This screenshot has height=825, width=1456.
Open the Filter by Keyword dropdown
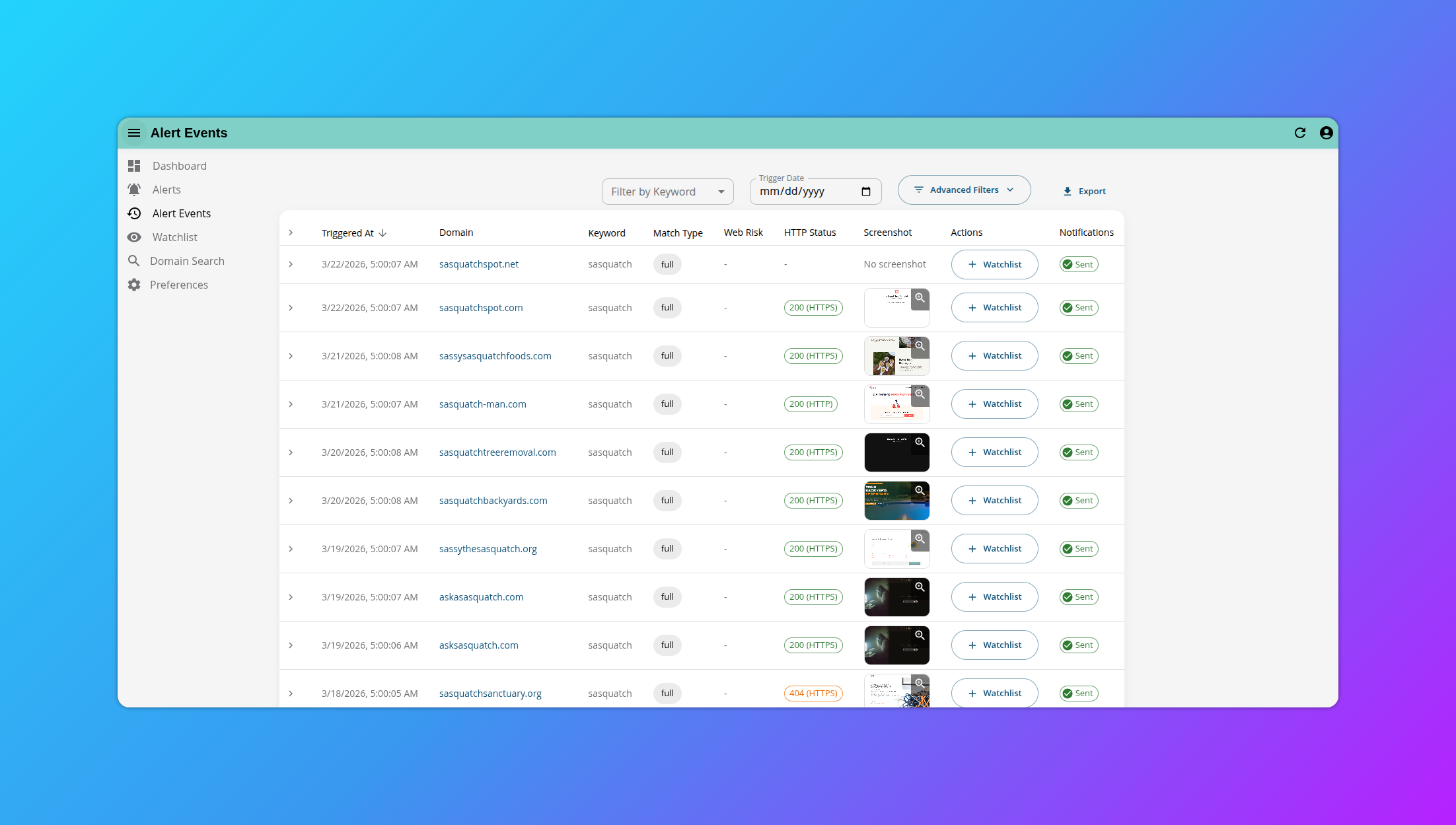667,191
